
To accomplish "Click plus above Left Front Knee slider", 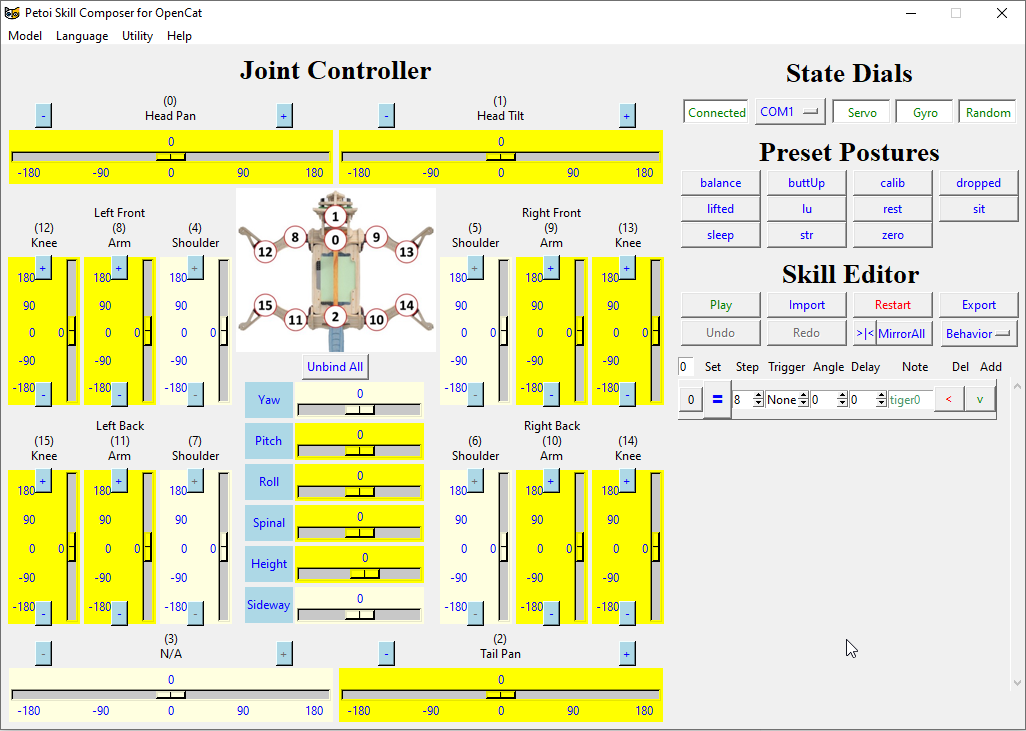I will coord(43,268).
